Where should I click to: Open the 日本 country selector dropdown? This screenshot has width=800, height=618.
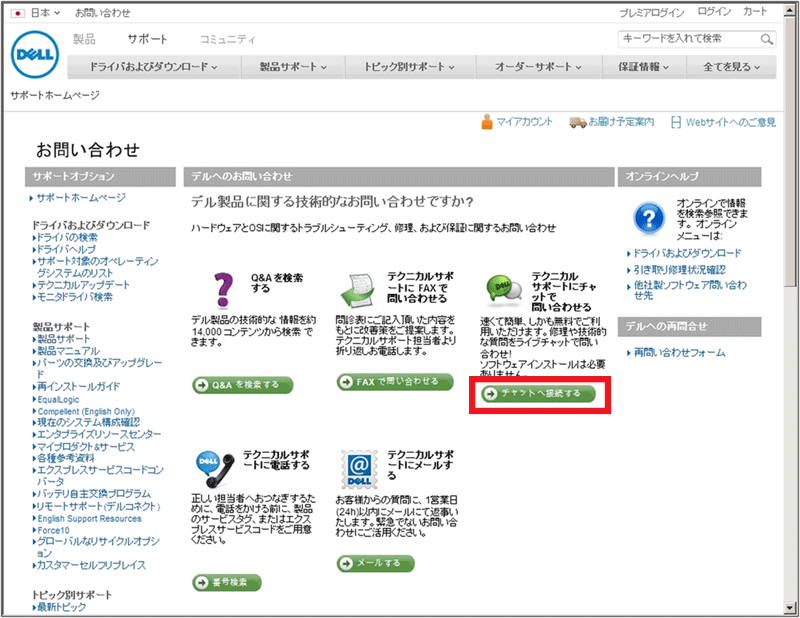click(38, 13)
